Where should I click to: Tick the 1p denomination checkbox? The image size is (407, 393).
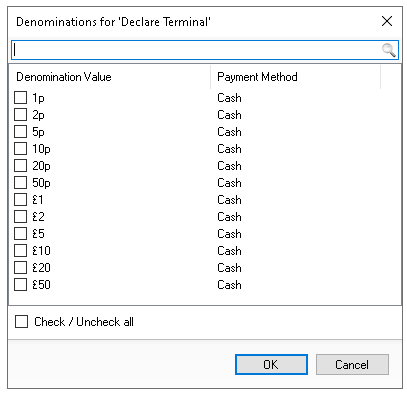(x=21, y=98)
